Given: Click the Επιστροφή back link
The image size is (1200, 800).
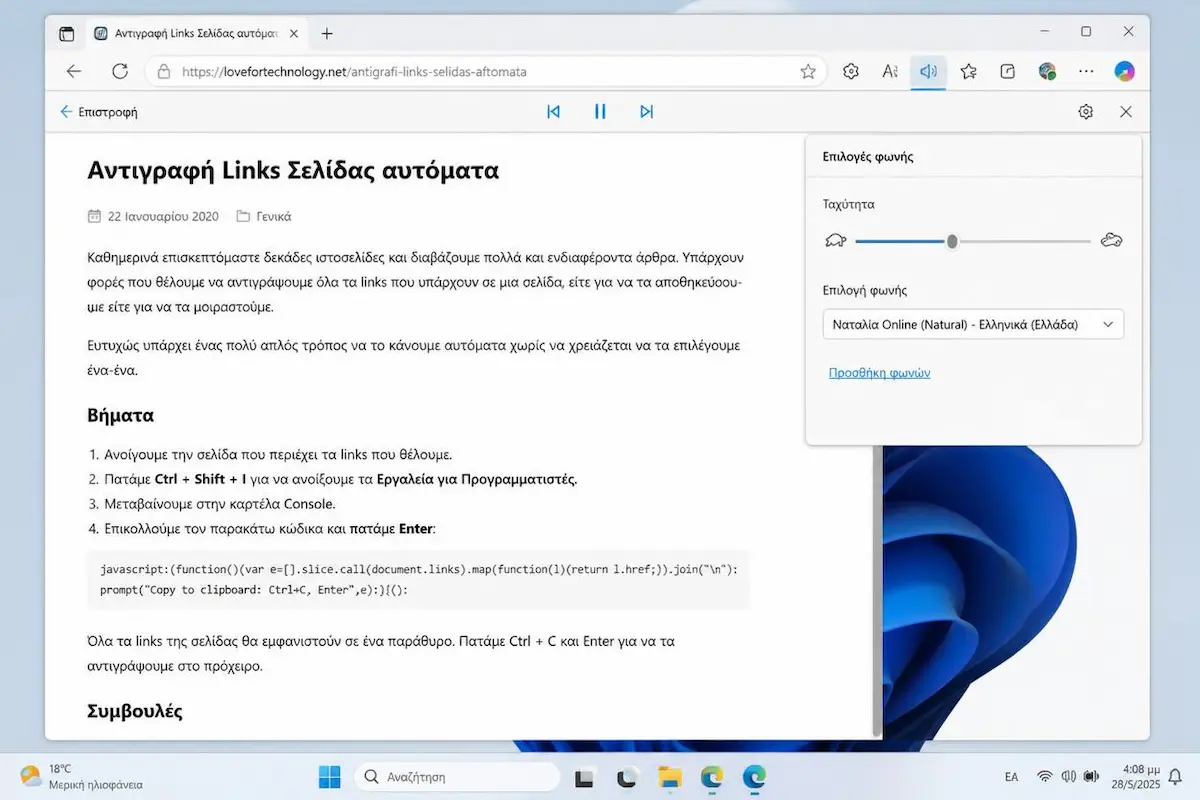Looking at the screenshot, I should (99, 112).
